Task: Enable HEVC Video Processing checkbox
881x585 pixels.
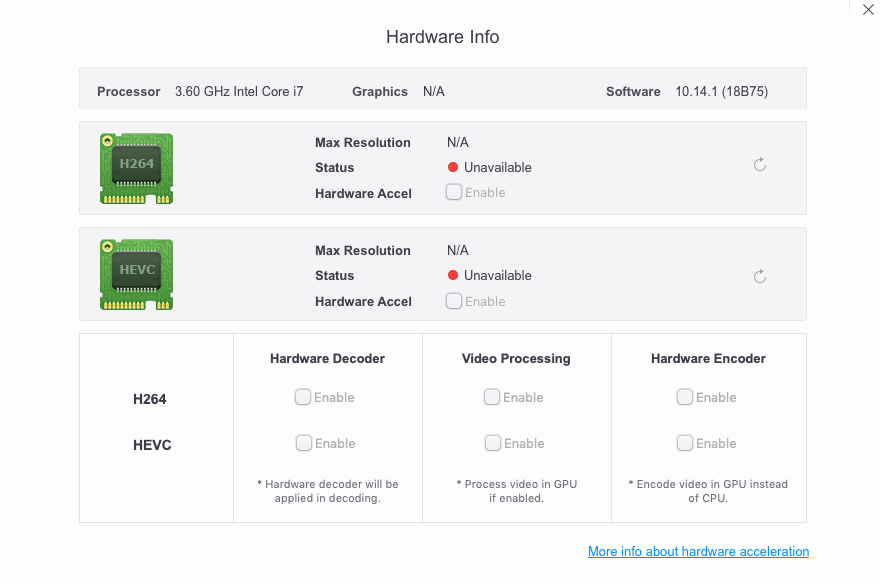Action: 493,443
